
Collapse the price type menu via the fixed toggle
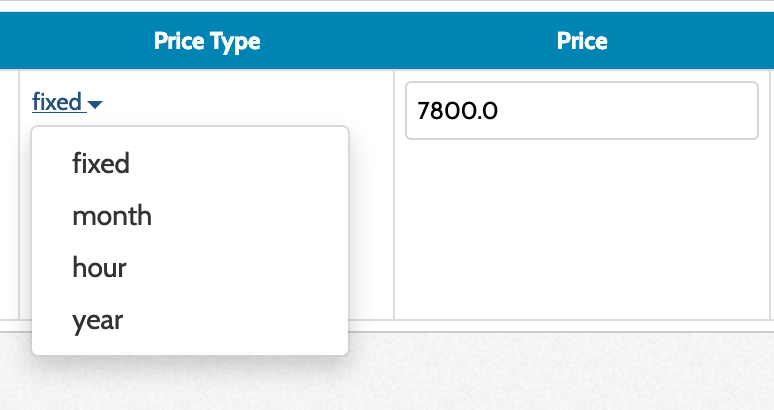click(x=67, y=102)
